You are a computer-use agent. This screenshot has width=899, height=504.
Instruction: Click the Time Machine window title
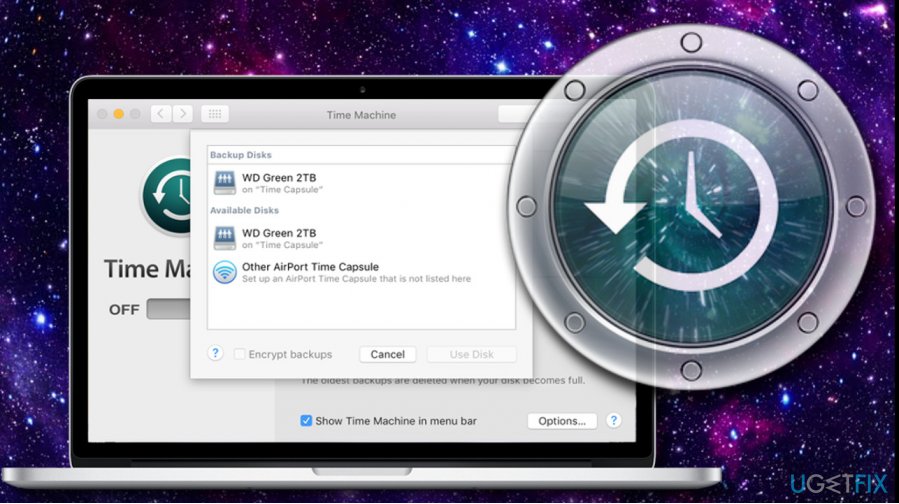click(x=361, y=115)
